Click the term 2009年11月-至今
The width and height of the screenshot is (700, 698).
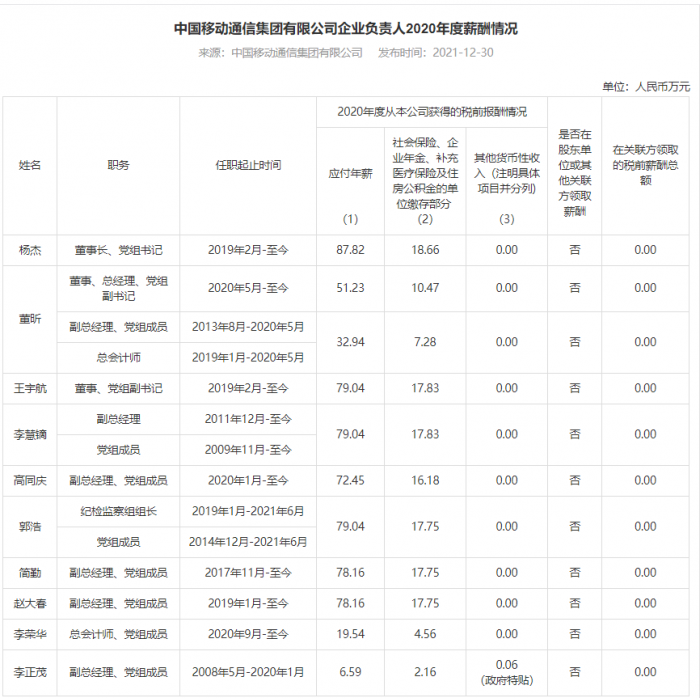pyautogui.click(x=248, y=450)
